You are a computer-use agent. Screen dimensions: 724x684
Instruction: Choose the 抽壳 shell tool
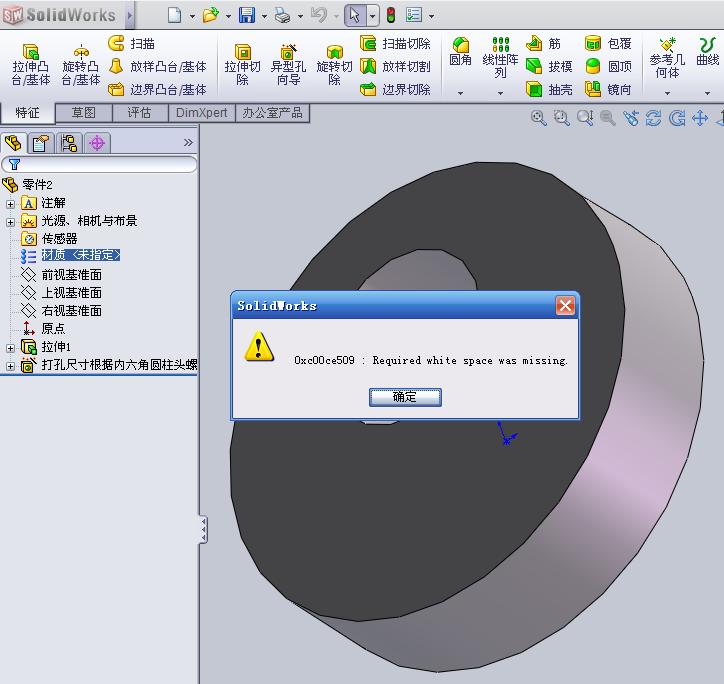click(x=549, y=89)
